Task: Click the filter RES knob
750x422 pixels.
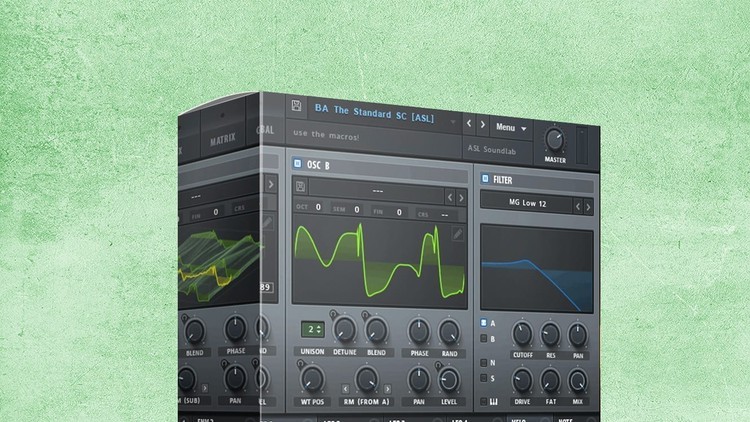Action: click(550, 334)
